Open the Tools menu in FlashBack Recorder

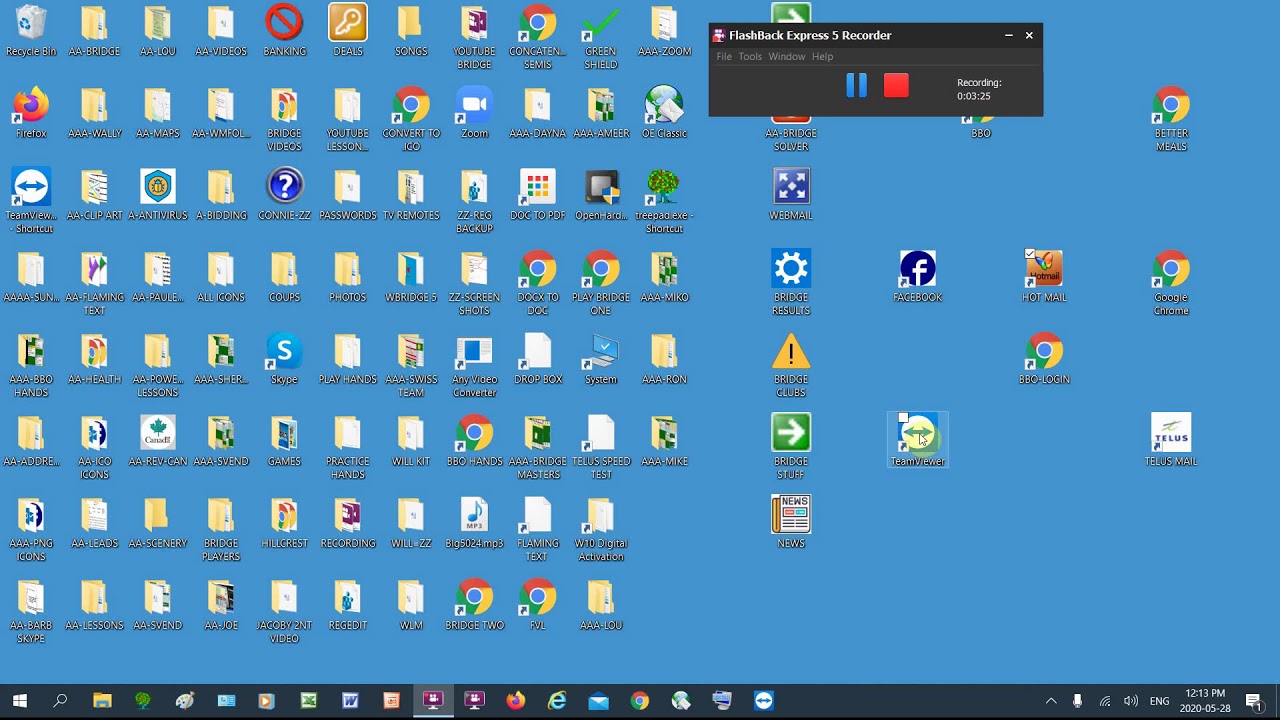[x=750, y=57]
